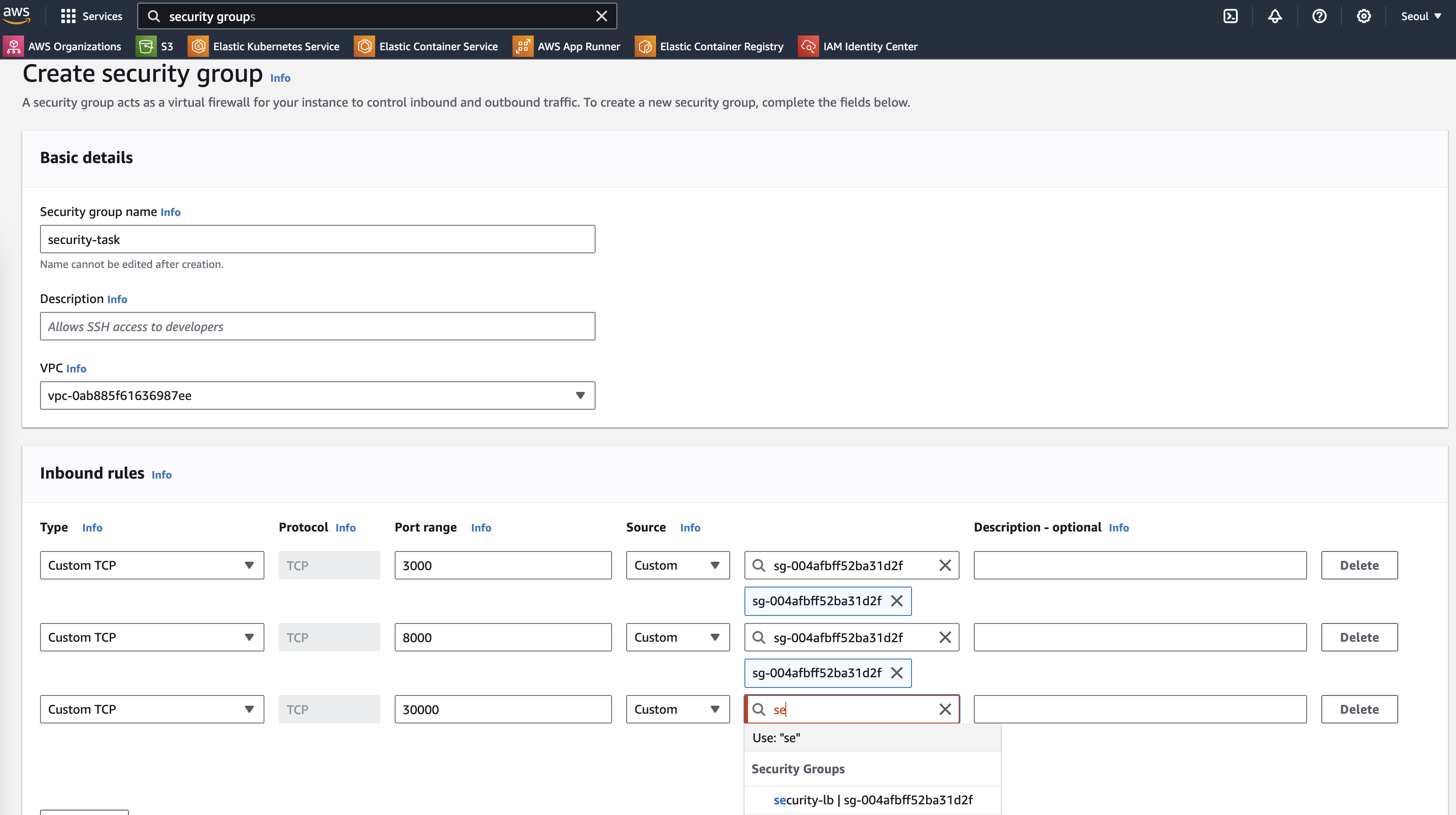Screen dimensions: 1456x815
Task: Select security-lb suggestion in the dropdown list
Action: 872,800
